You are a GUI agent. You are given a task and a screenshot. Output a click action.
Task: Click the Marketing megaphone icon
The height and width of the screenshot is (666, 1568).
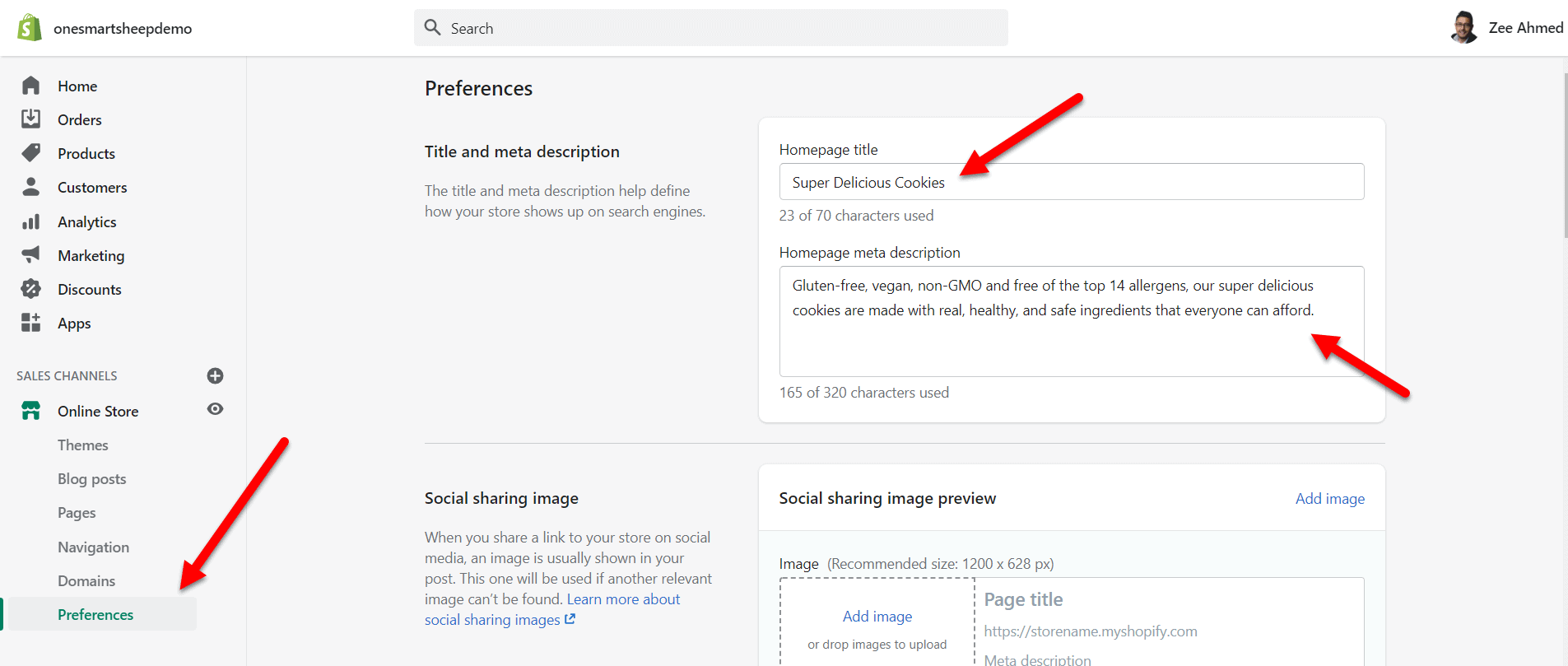[x=31, y=255]
